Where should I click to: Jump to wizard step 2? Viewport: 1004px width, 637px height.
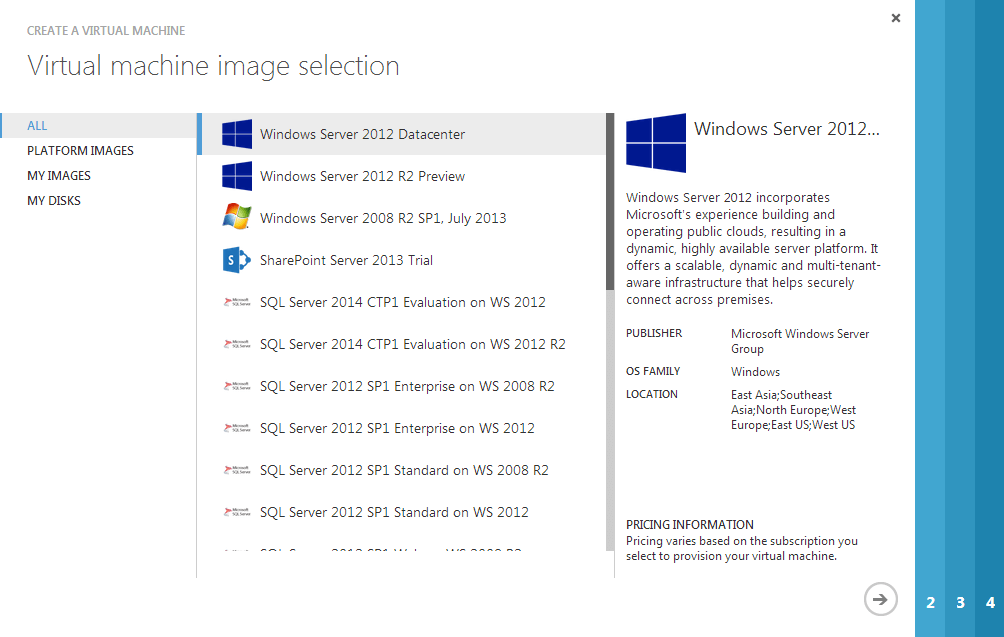click(930, 602)
